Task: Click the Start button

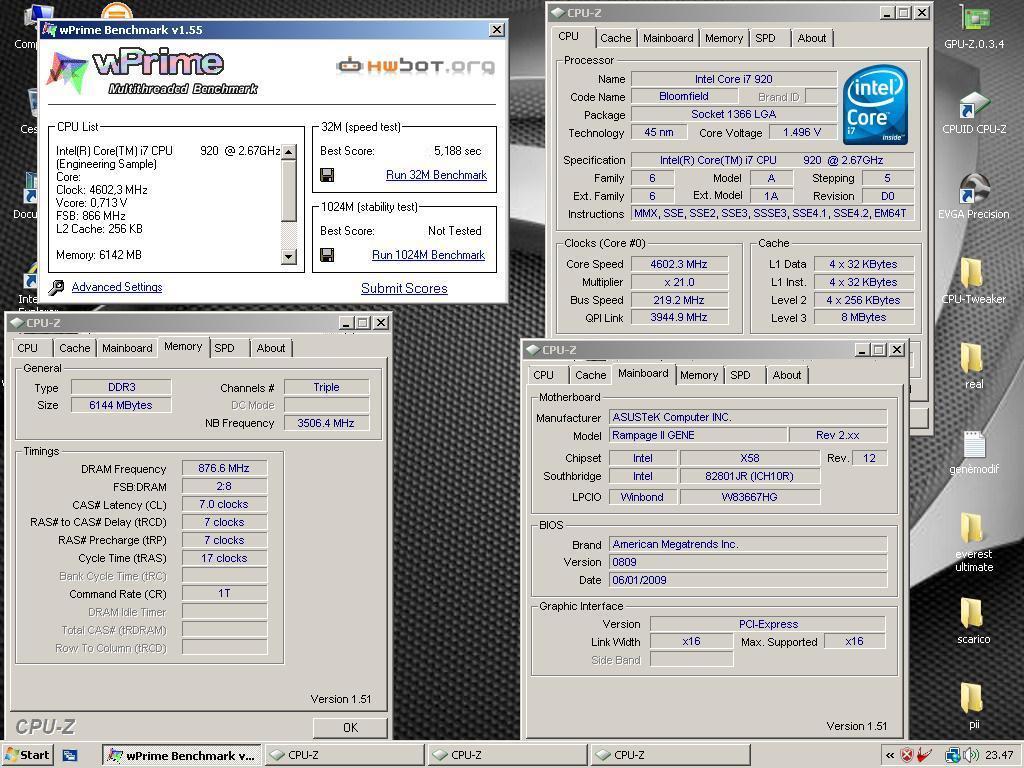Action: click(27, 756)
